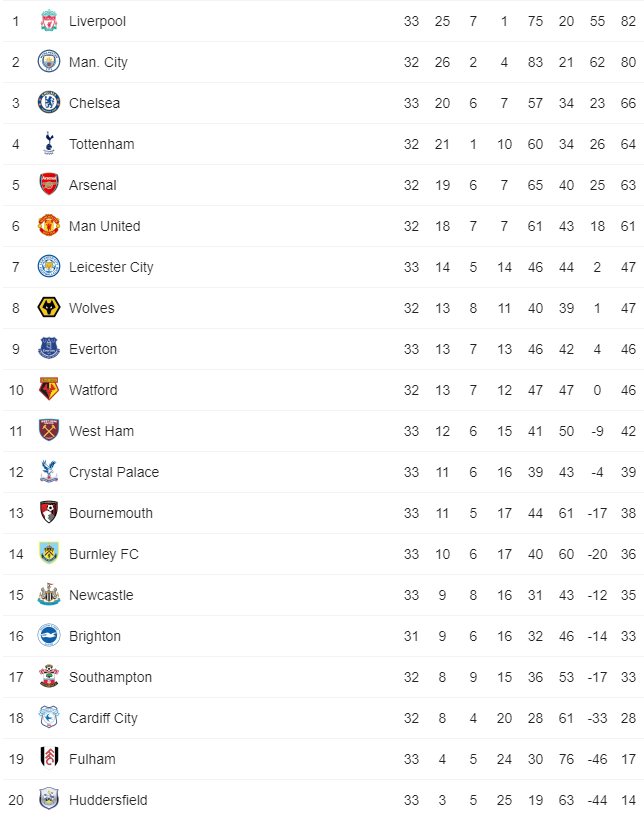The height and width of the screenshot is (819, 644).
Task: Open the Arsenal crest icon
Action: 49,184
